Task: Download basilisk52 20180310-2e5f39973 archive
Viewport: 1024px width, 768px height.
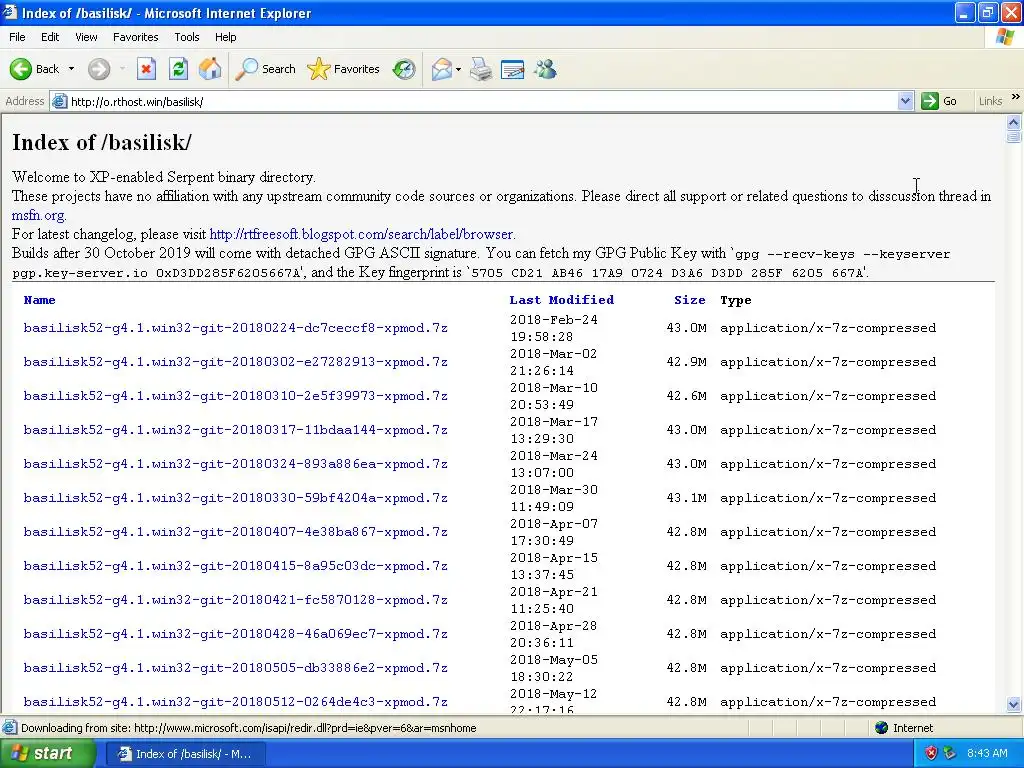Action: tap(235, 396)
